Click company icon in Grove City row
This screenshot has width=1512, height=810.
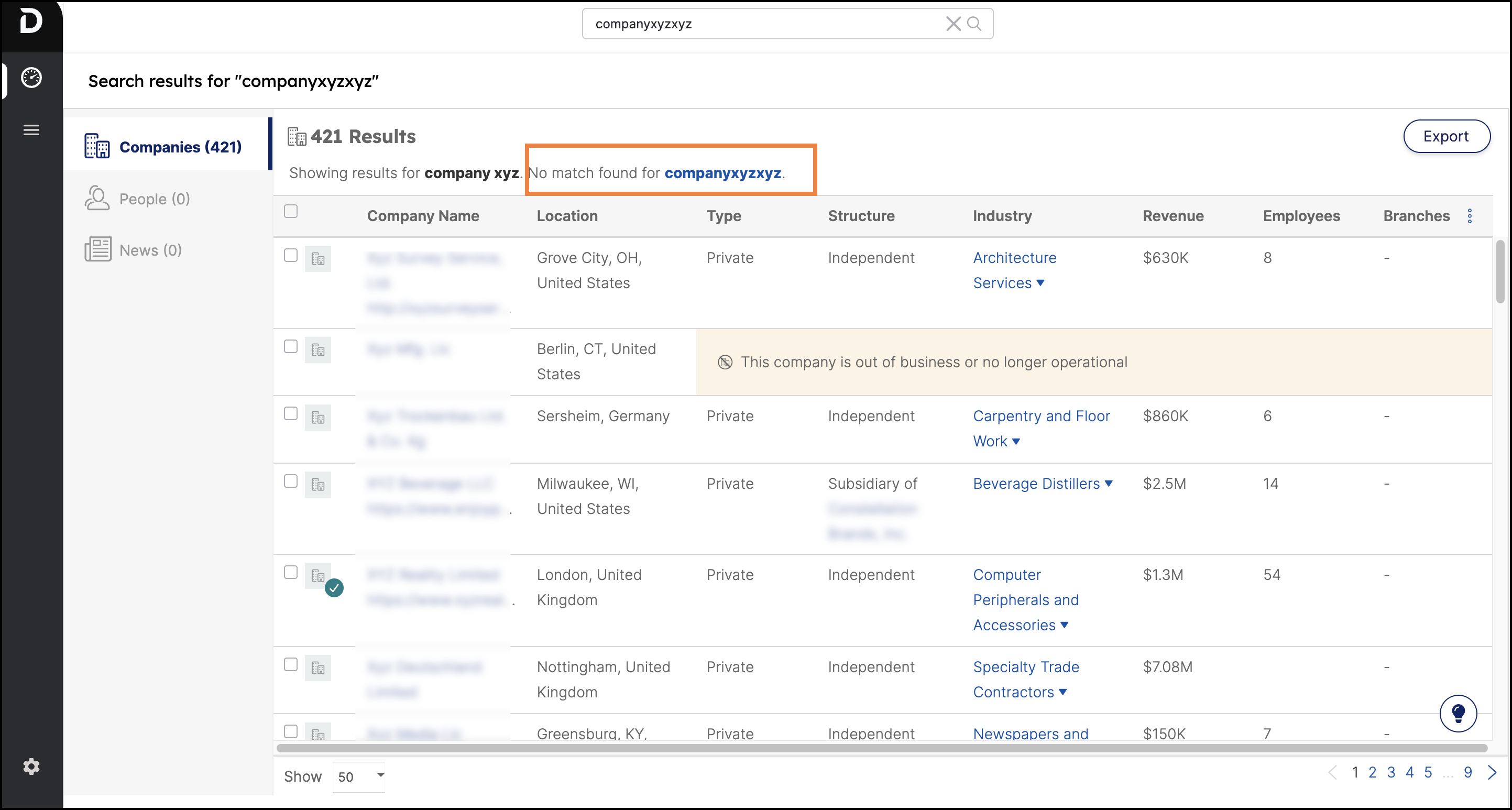point(318,259)
